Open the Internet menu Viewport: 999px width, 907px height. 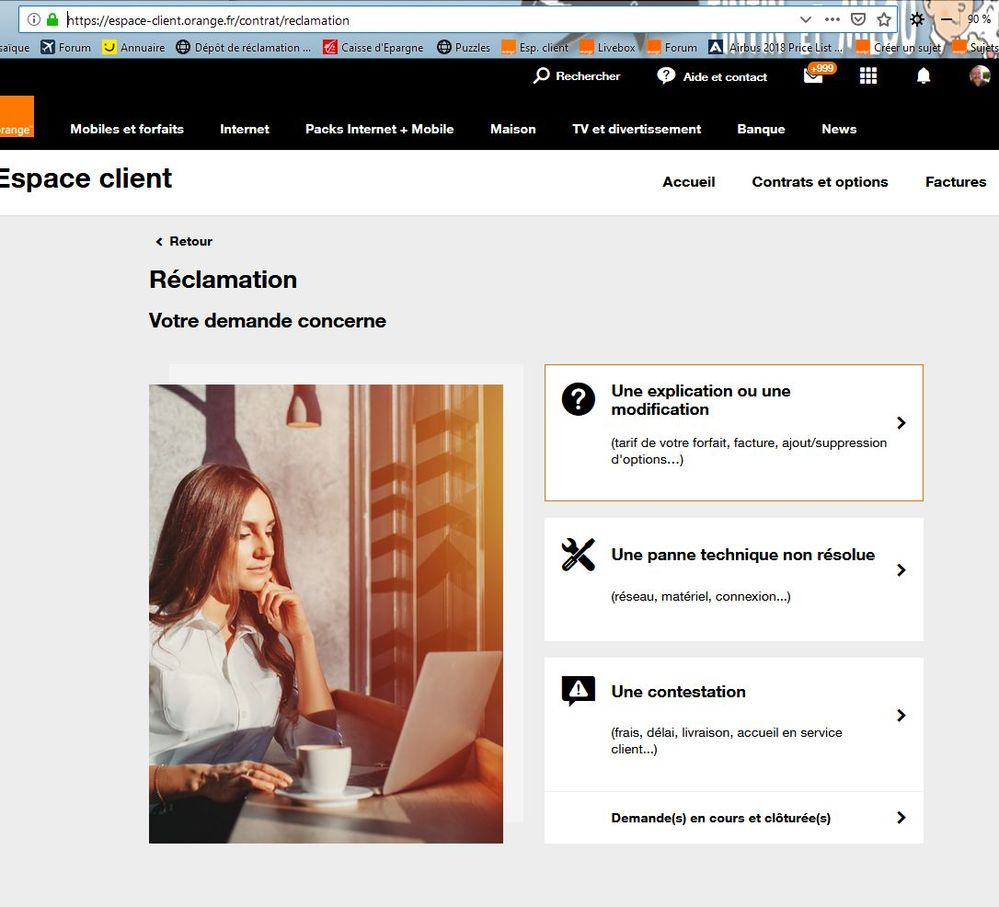[245, 129]
